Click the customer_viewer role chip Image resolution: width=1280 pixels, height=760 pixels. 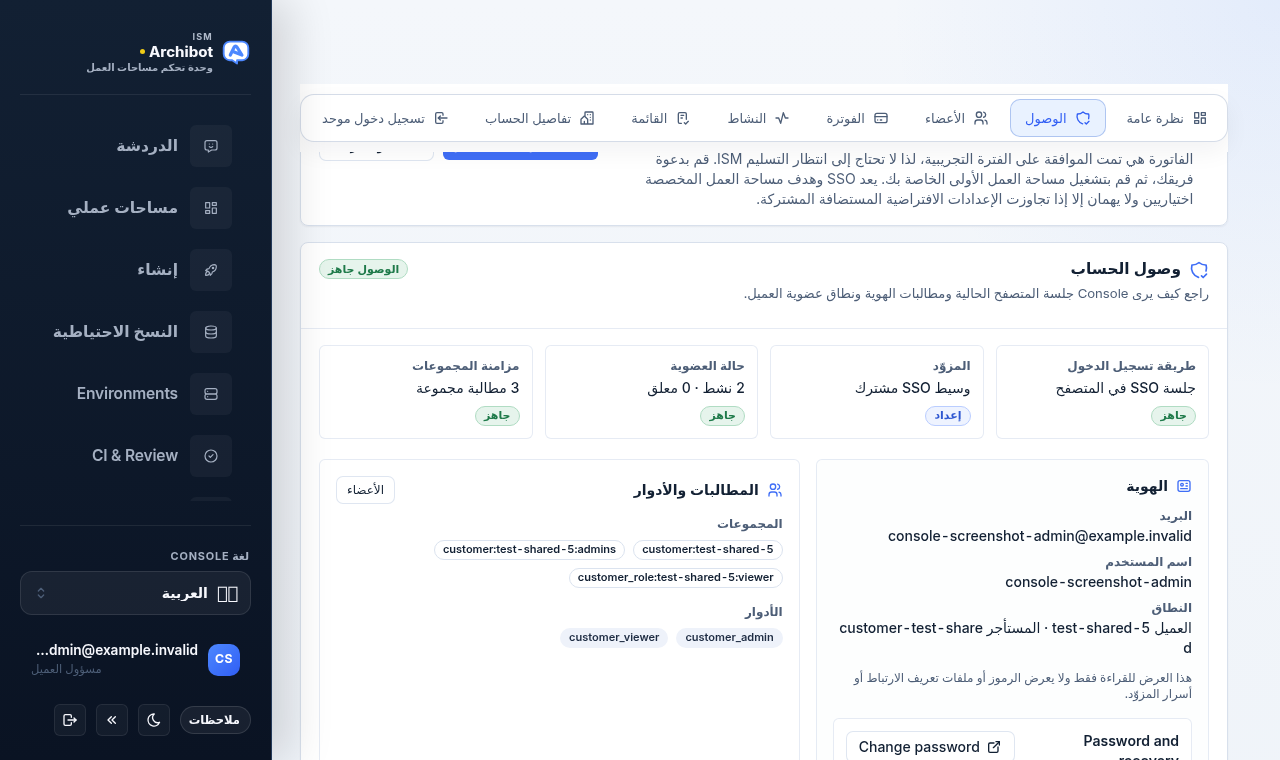pos(614,638)
